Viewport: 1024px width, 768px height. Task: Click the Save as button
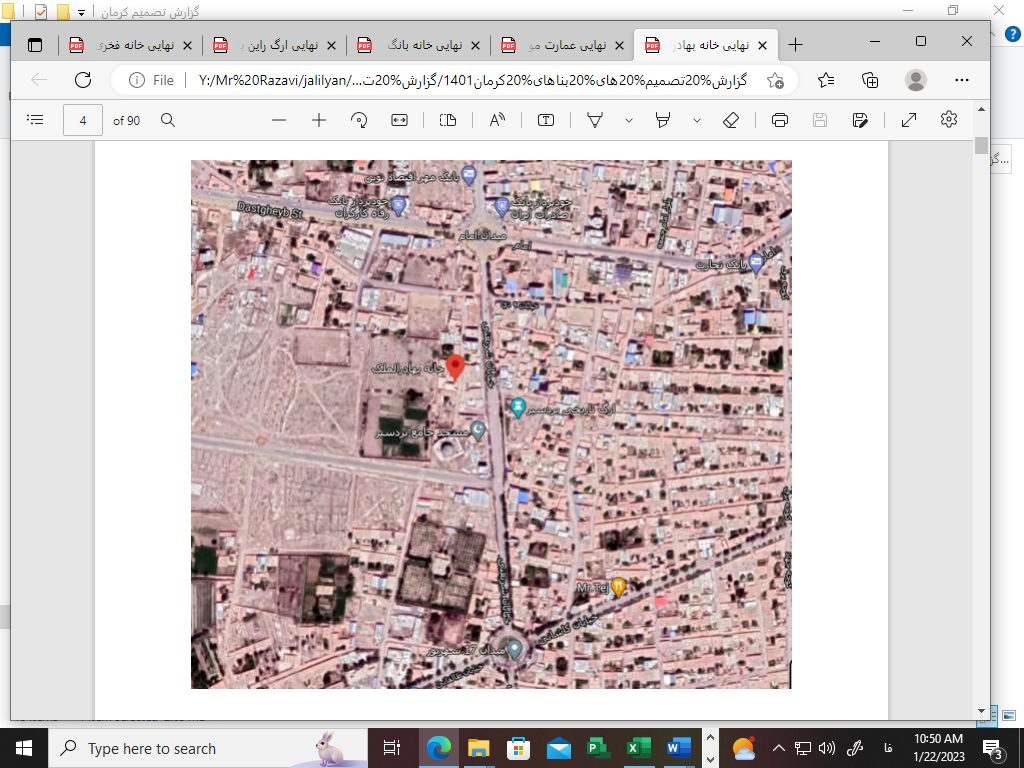tap(860, 120)
